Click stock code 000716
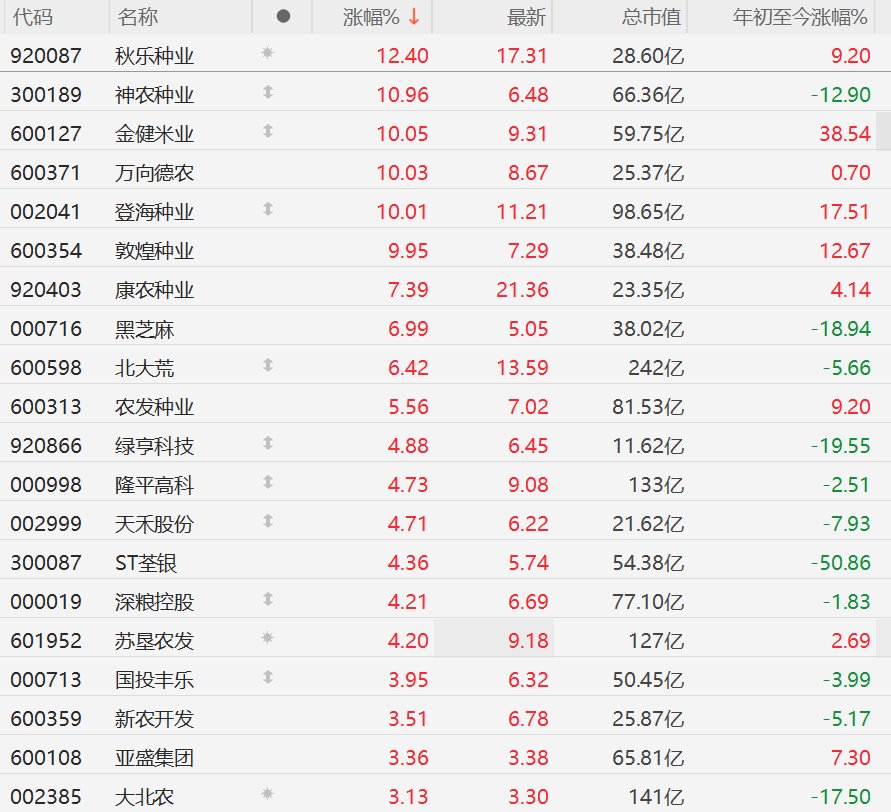Image resolution: width=891 pixels, height=812 pixels. pyautogui.click(x=46, y=329)
